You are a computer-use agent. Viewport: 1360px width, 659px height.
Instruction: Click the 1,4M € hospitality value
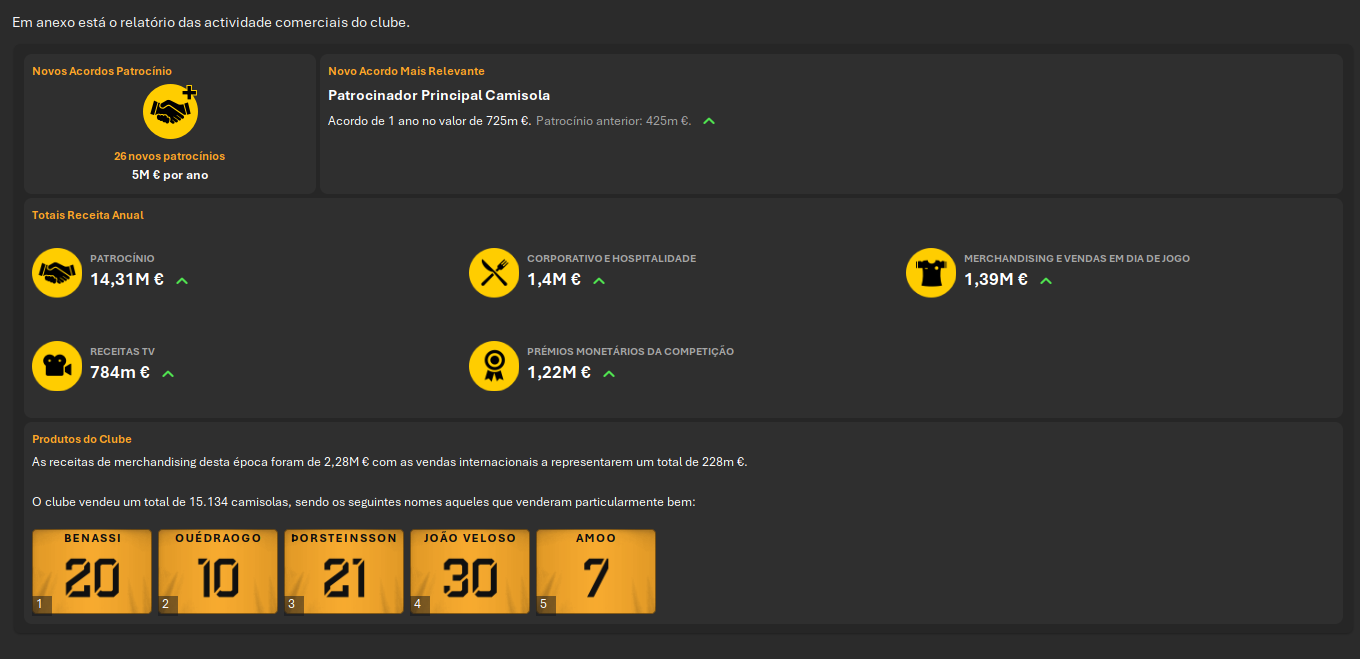coord(554,280)
